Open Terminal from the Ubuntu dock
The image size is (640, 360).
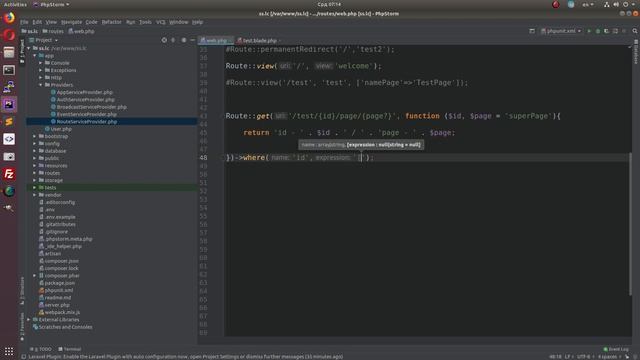pyautogui.click(x=9, y=70)
